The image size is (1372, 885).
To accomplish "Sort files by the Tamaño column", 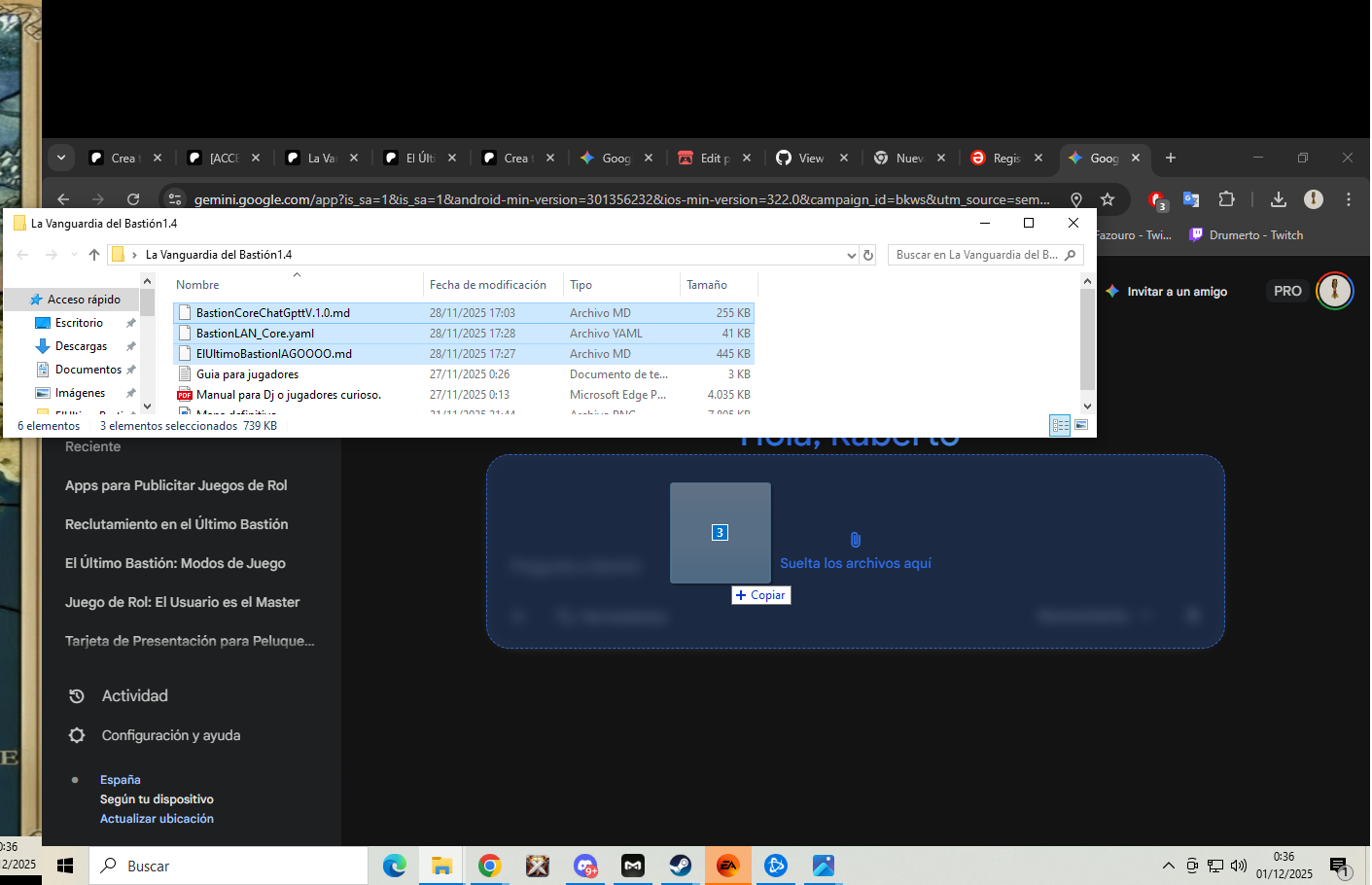I will [x=707, y=285].
